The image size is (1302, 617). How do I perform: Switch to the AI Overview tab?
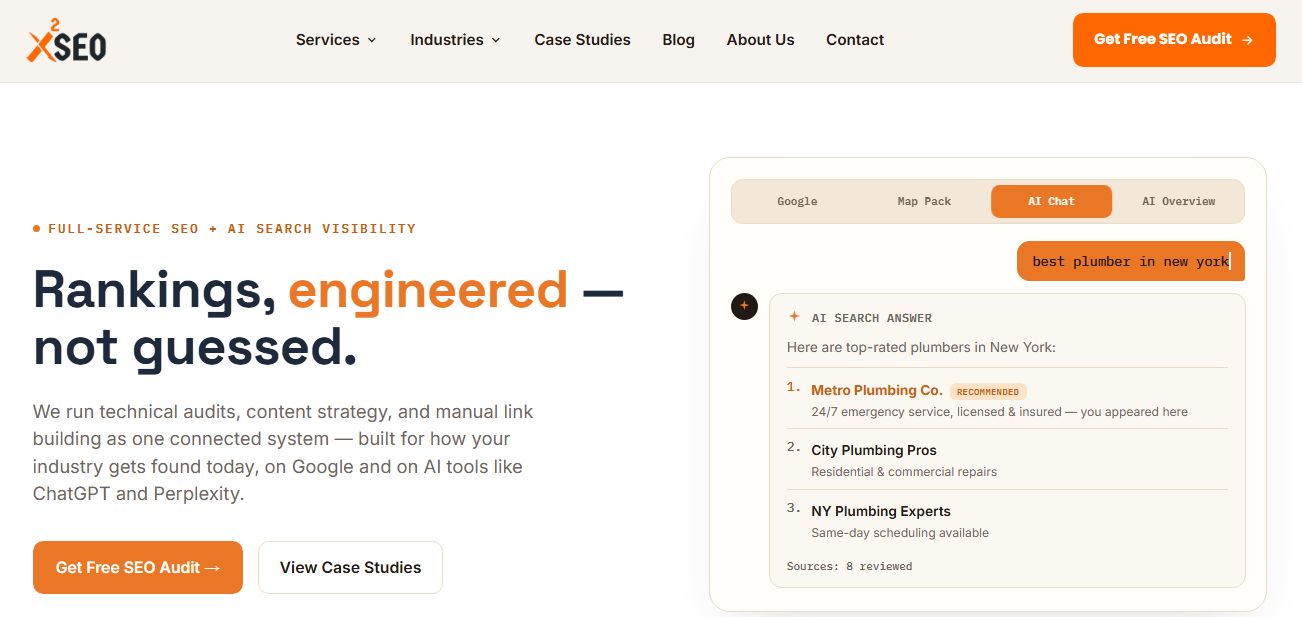[1178, 201]
